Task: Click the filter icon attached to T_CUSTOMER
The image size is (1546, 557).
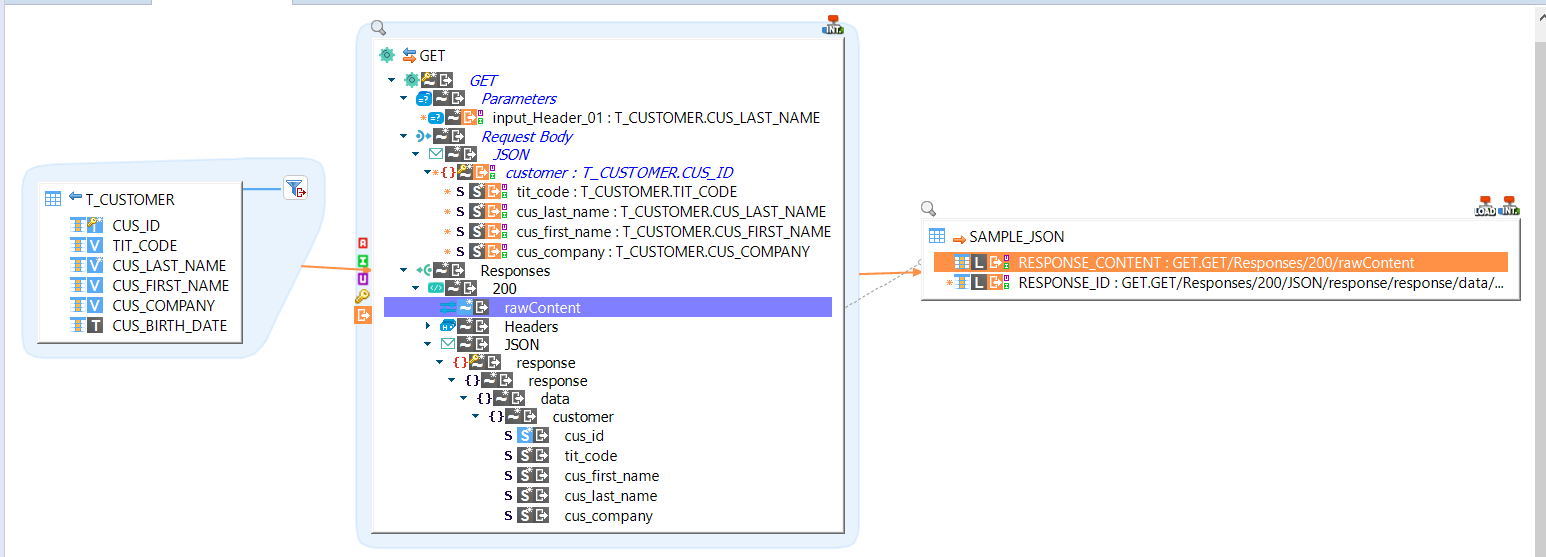Action: click(x=295, y=187)
